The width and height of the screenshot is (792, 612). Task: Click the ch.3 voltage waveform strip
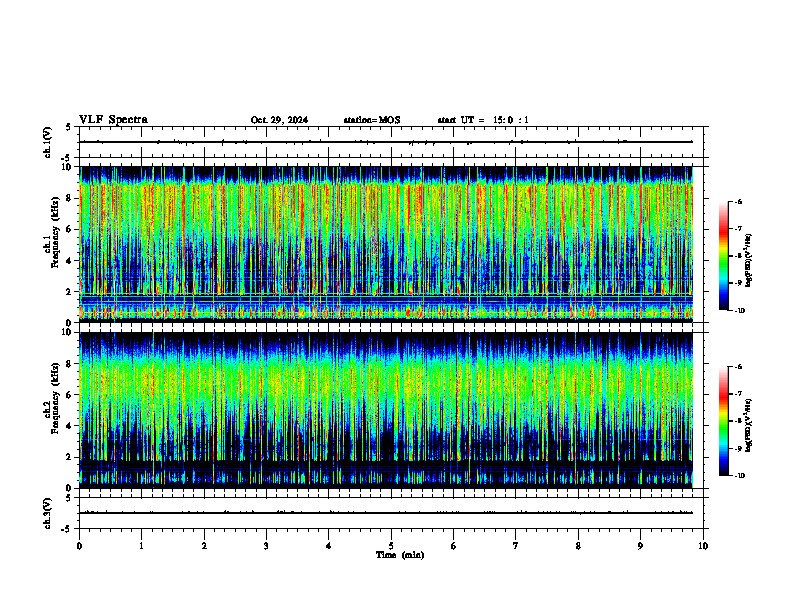point(393,513)
